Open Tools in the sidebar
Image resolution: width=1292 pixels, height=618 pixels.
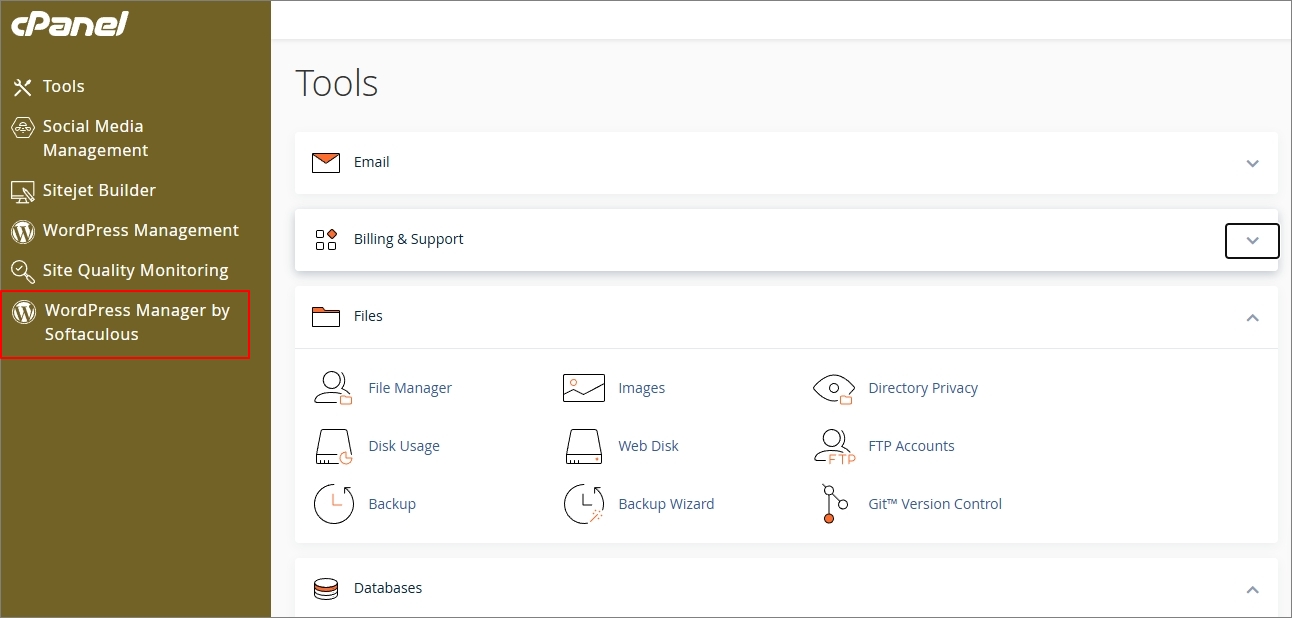pos(63,87)
